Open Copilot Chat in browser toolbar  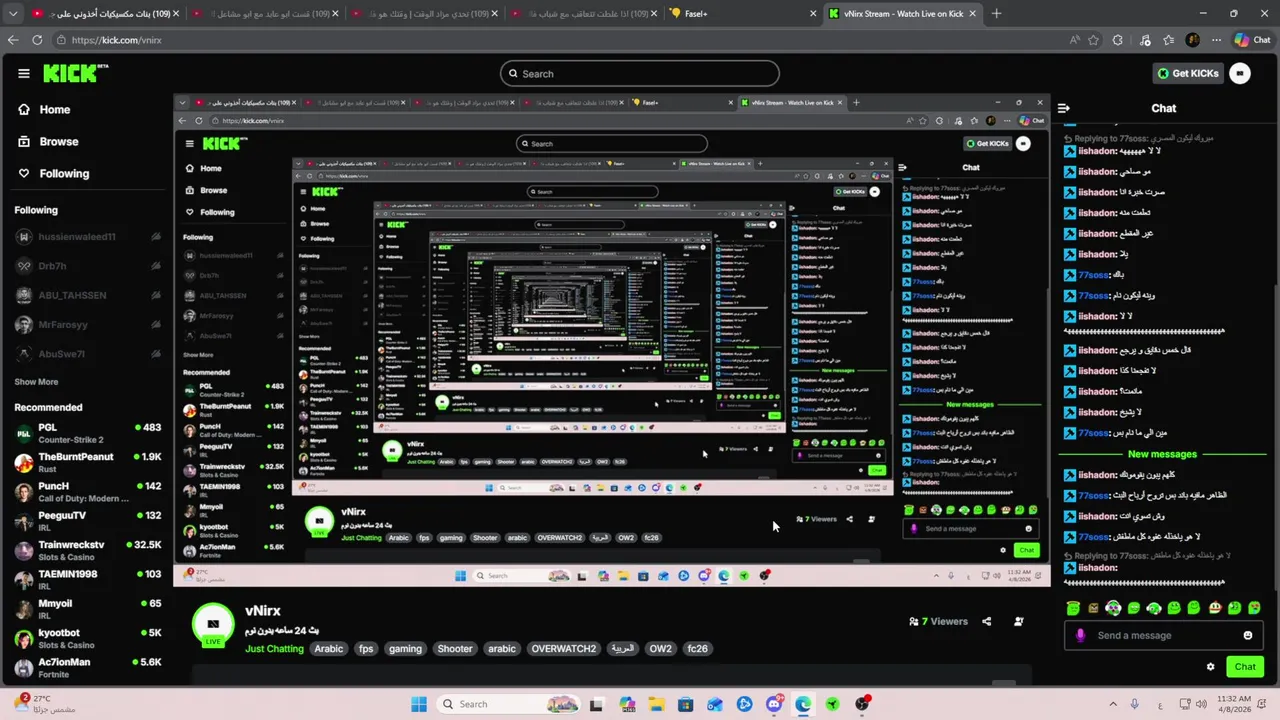point(1252,40)
